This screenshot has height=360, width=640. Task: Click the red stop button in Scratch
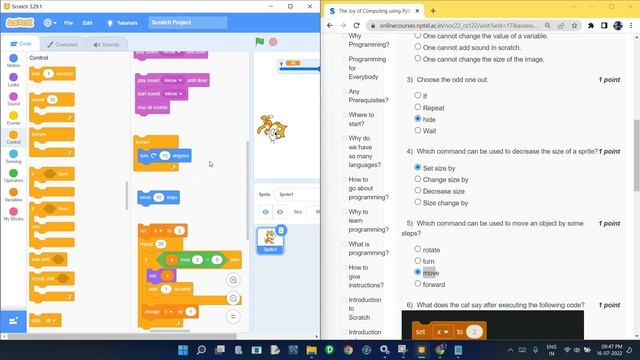coord(273,42)
